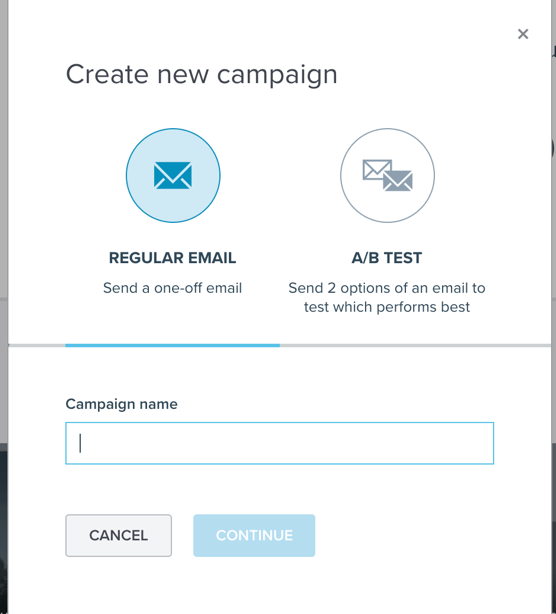Select the blue Regular Email envelope icon
This screenshot has height=614, width=556.
tap(173, 175)
